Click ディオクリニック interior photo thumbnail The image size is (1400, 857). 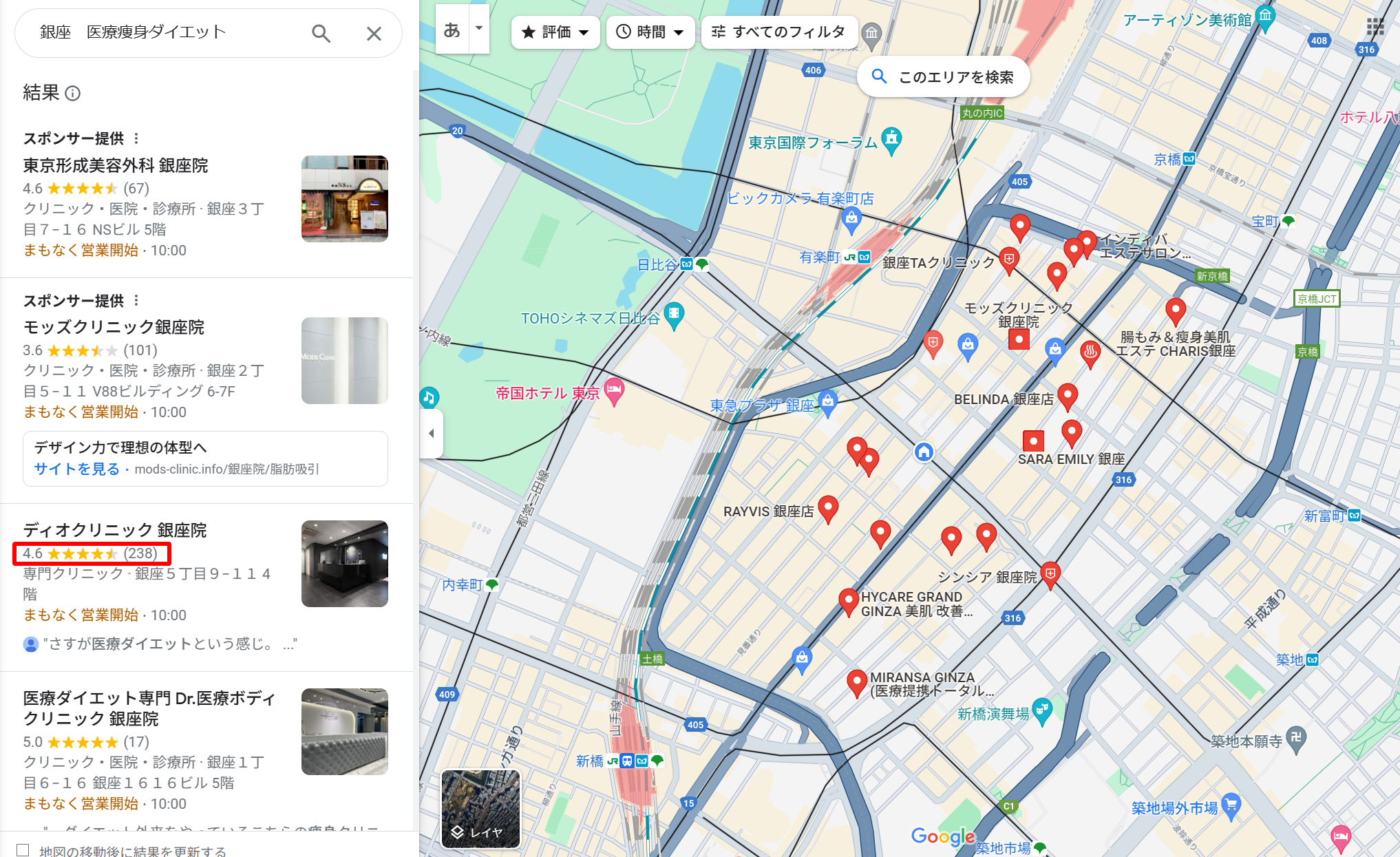[x=345, y=563]
